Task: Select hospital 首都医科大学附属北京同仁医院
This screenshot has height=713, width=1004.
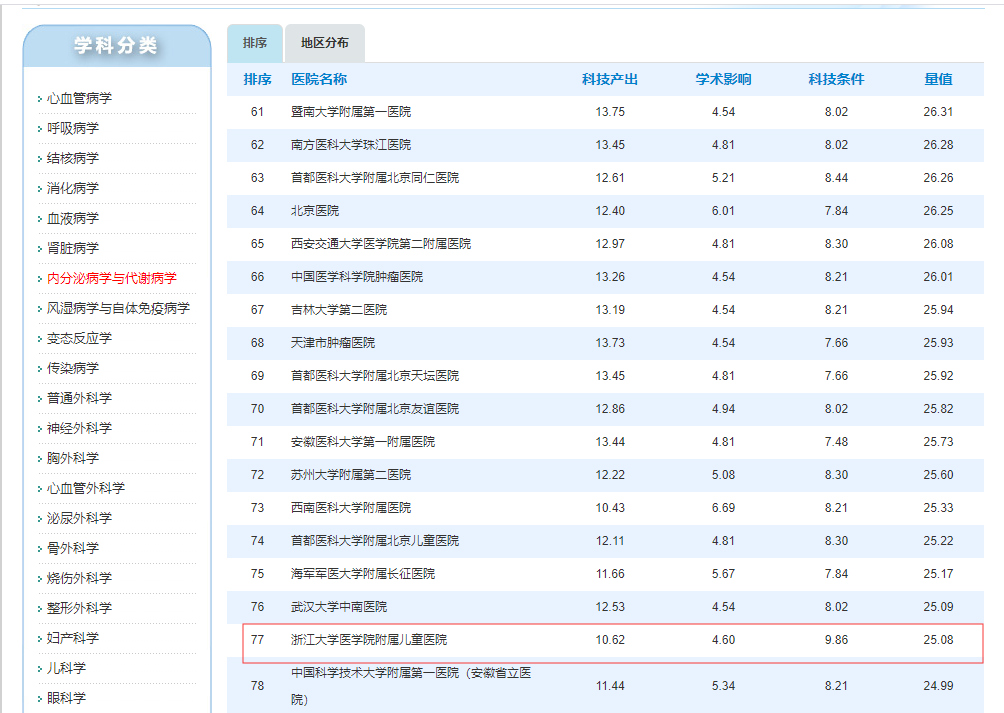Action: (375, 178)
